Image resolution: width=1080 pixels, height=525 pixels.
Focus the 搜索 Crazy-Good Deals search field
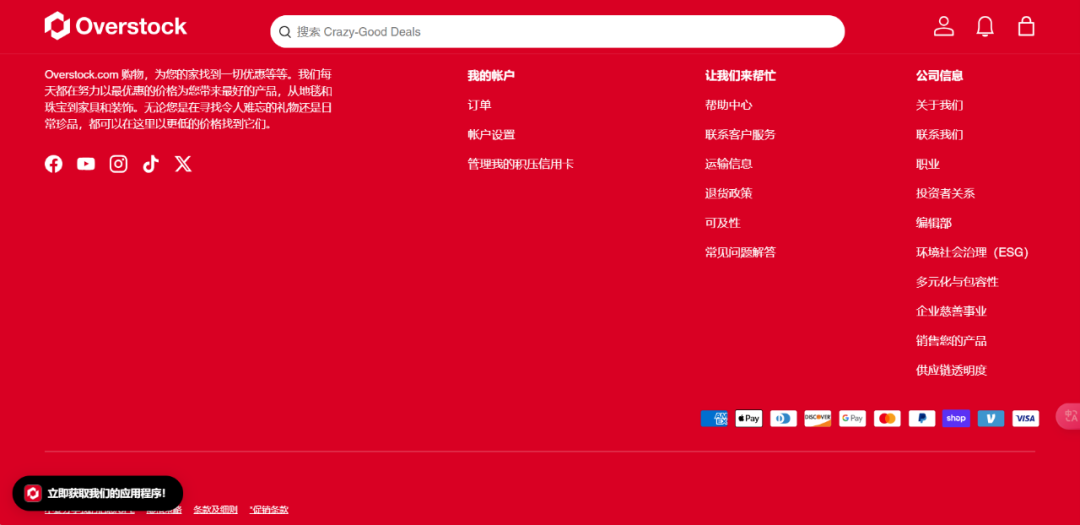pyautogui.click(x=557, y=32)
